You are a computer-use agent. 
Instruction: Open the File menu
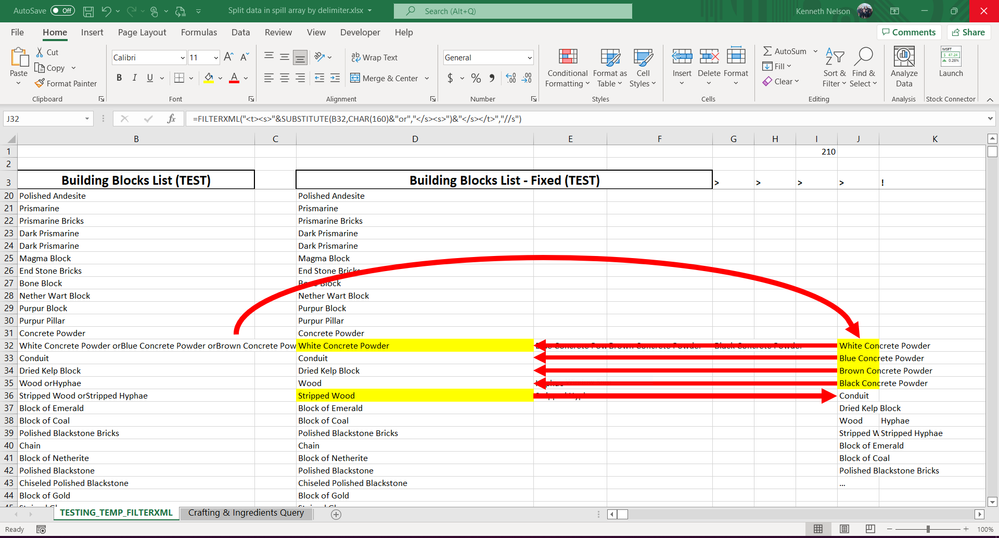tap(17, 33)
